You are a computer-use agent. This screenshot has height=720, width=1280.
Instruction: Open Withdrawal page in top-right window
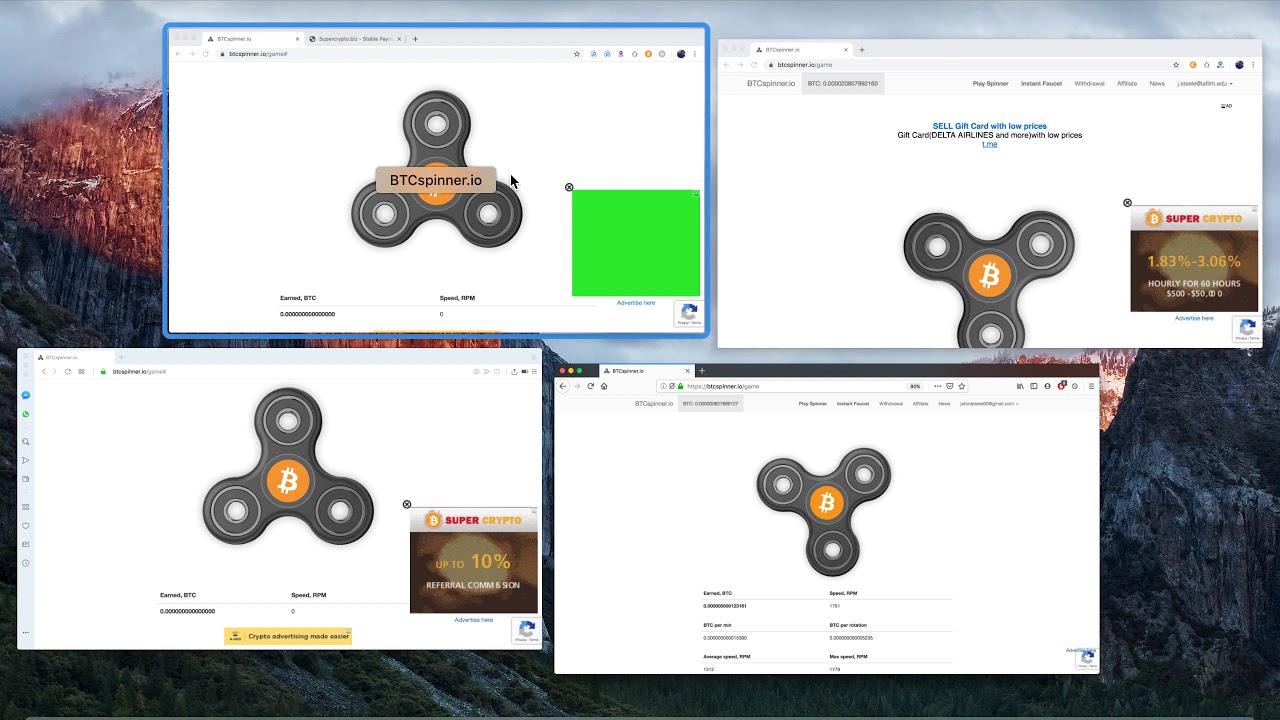[1089, 84]
